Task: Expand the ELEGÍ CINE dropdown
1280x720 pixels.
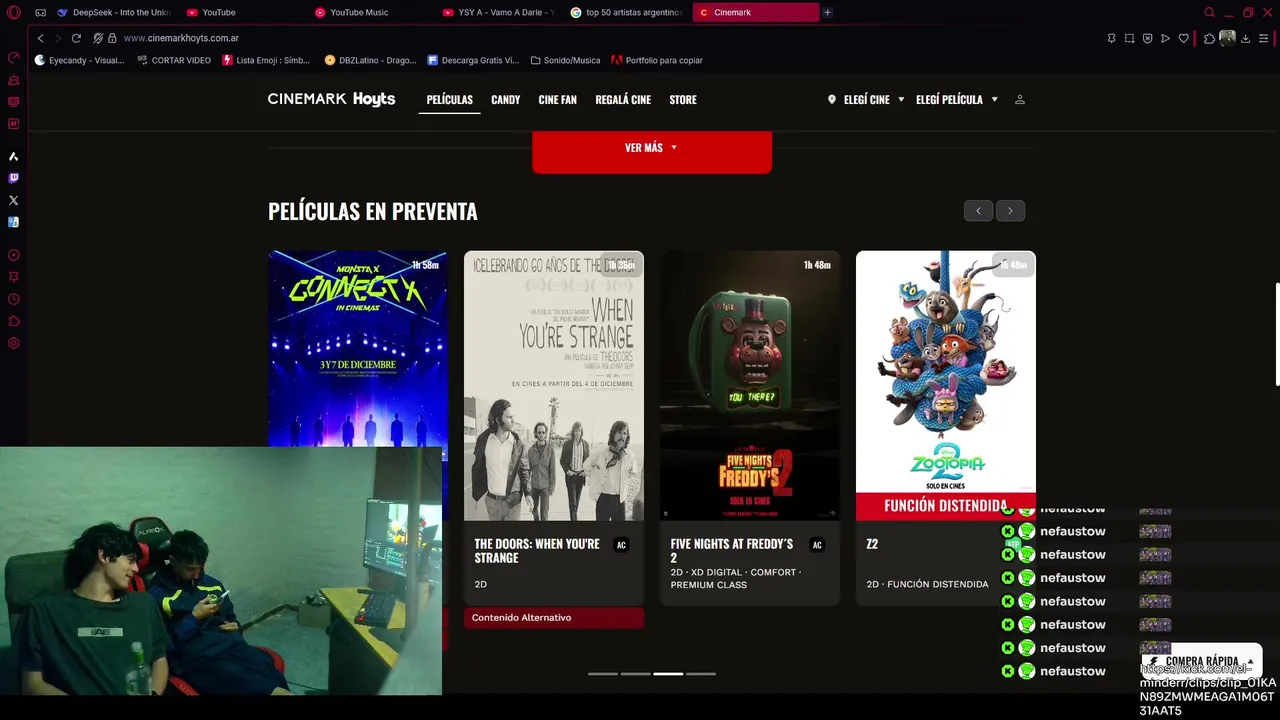Action: click(866, 100)
